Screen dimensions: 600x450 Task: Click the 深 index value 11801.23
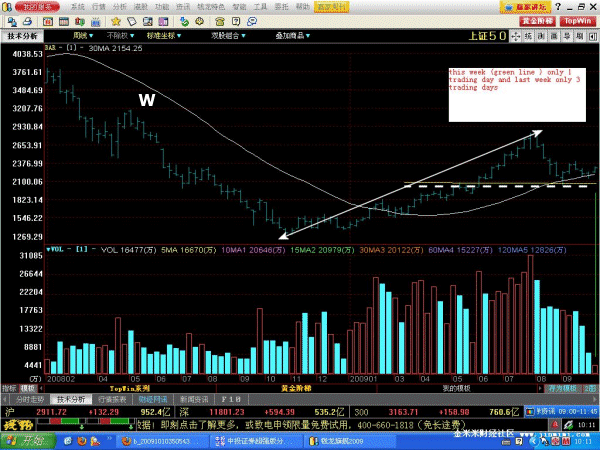(x=227, y=412)
